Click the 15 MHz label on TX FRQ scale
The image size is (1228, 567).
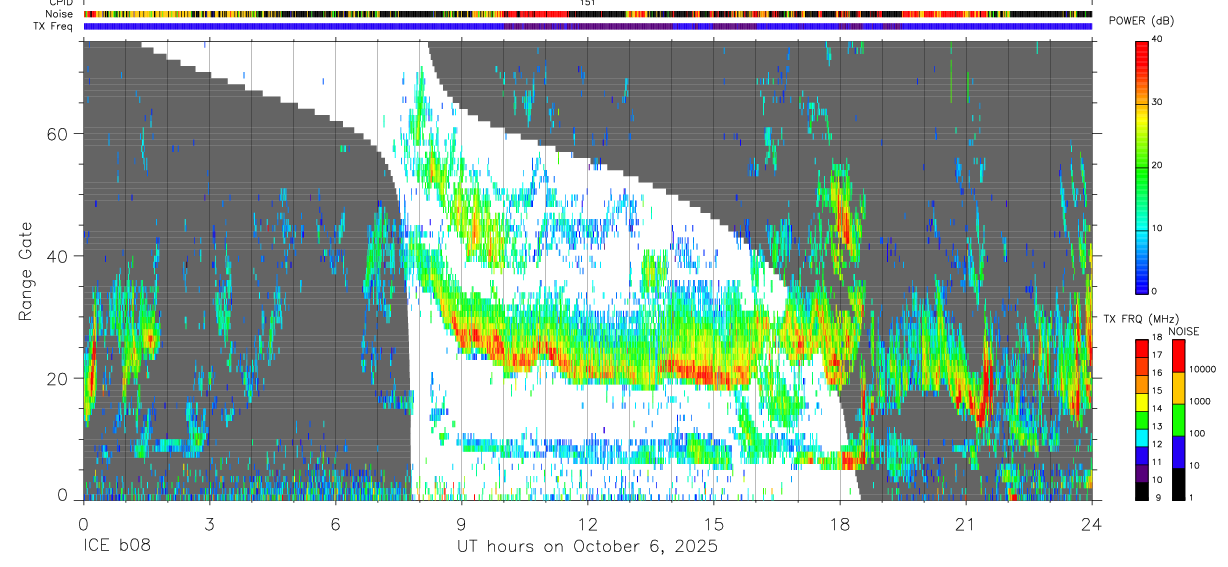[1157, 391]
